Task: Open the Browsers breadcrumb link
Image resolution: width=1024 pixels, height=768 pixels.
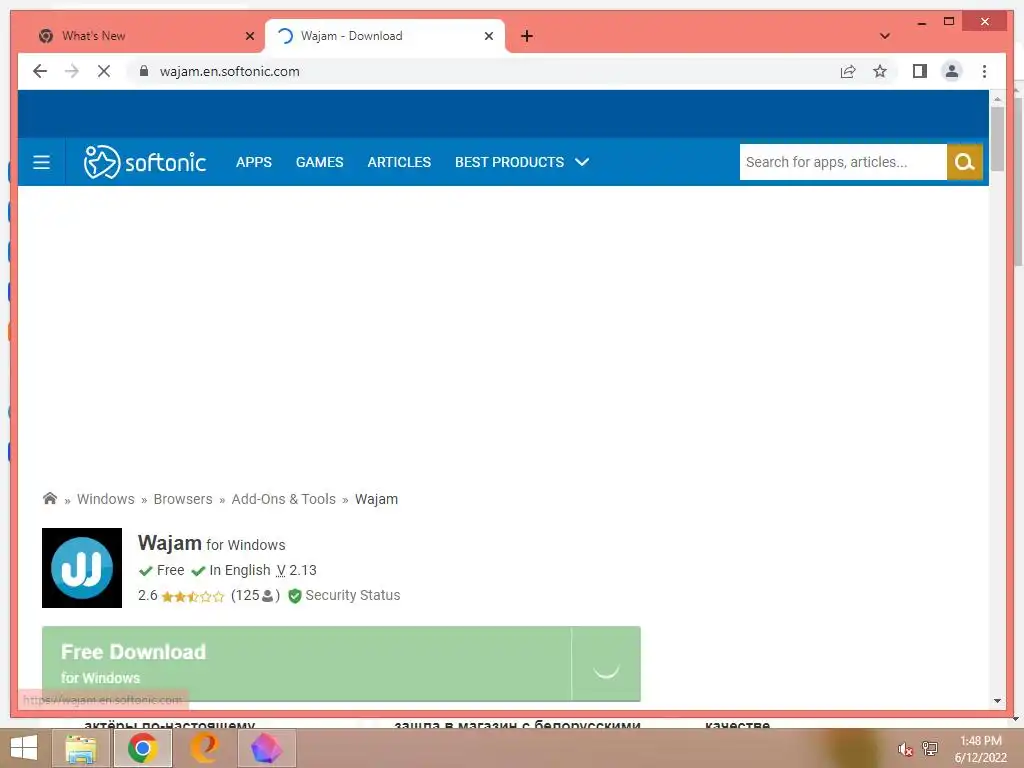Action: [x=183, y=499]
